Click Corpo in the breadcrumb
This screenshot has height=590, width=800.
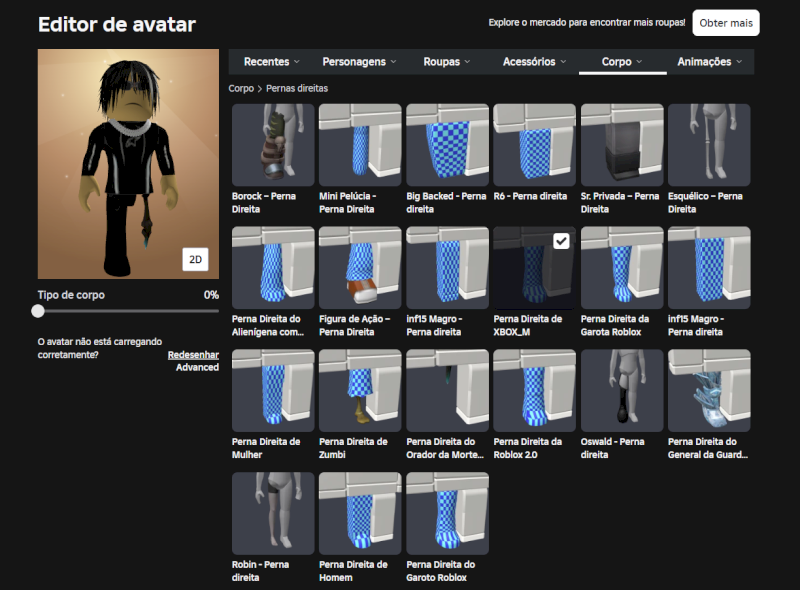pos(241,88)
